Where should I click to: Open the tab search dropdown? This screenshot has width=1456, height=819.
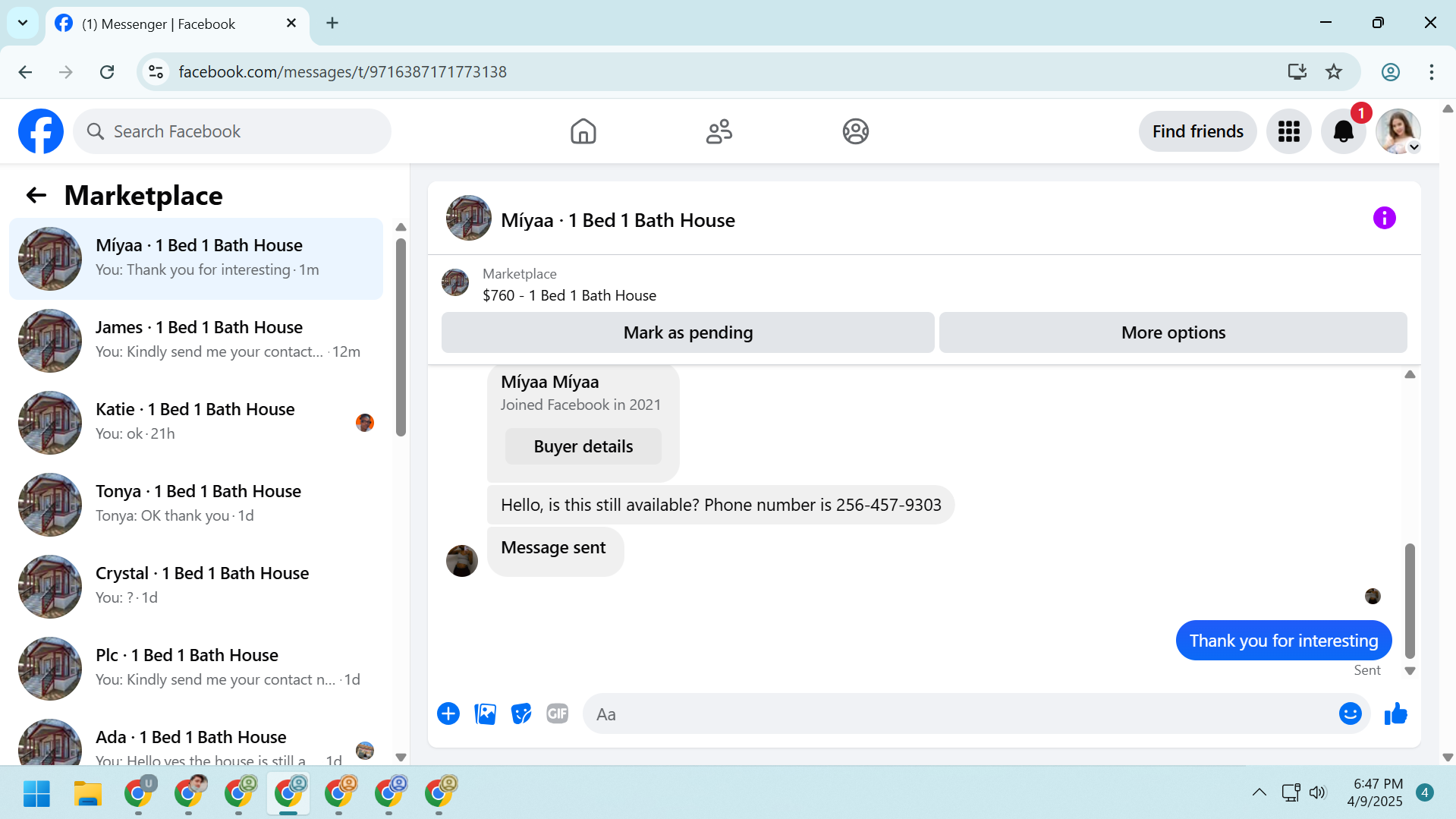[23, 23]
